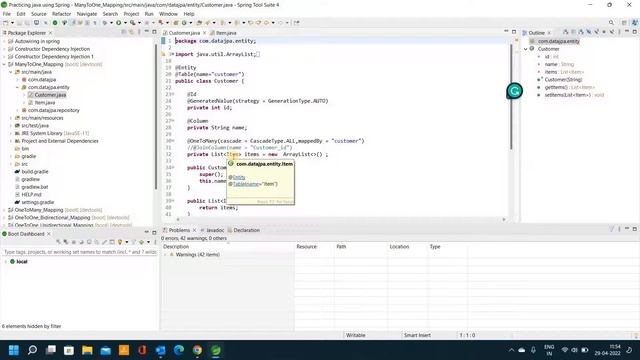The width and height of the screenshot is (640, 360).
Task: Open the Run menu
Action: click(149, 14)
